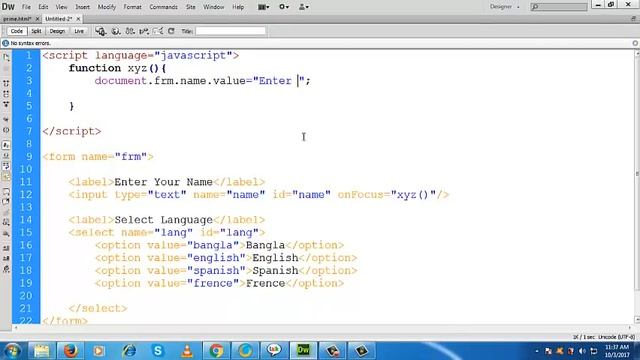Click the vertical scrollbar up arrow

point(637,53)
